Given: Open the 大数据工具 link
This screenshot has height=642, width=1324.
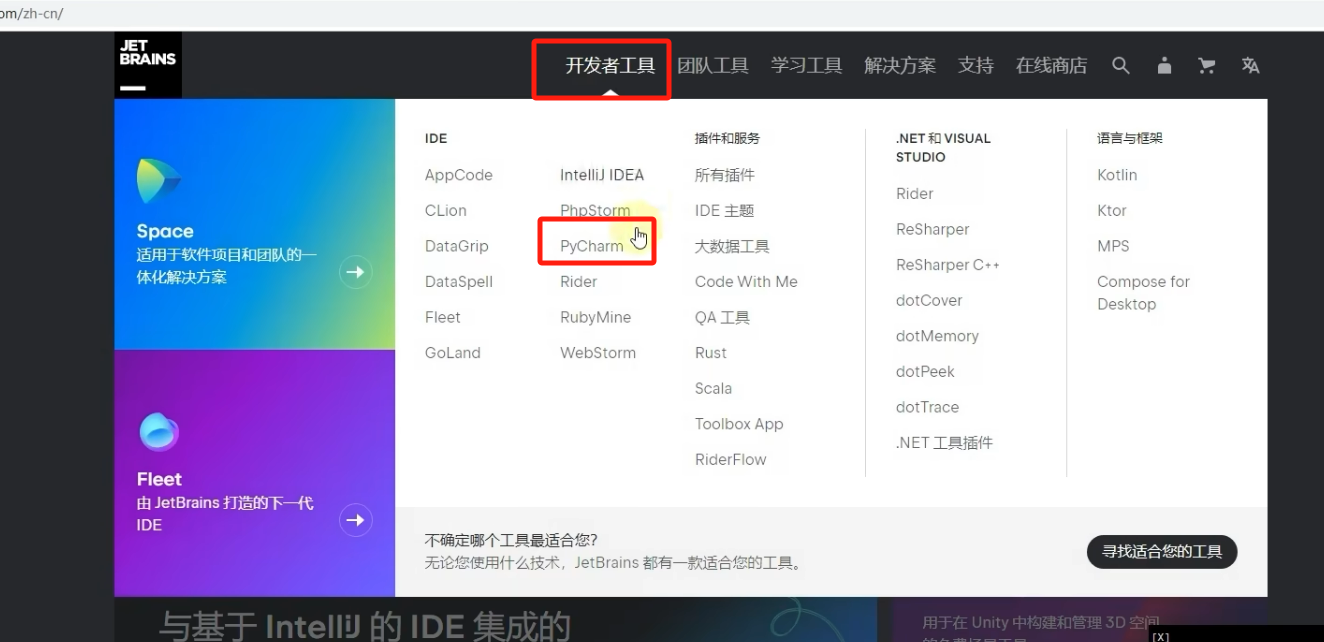Looking at the screenshot, I should pos(732,246).
